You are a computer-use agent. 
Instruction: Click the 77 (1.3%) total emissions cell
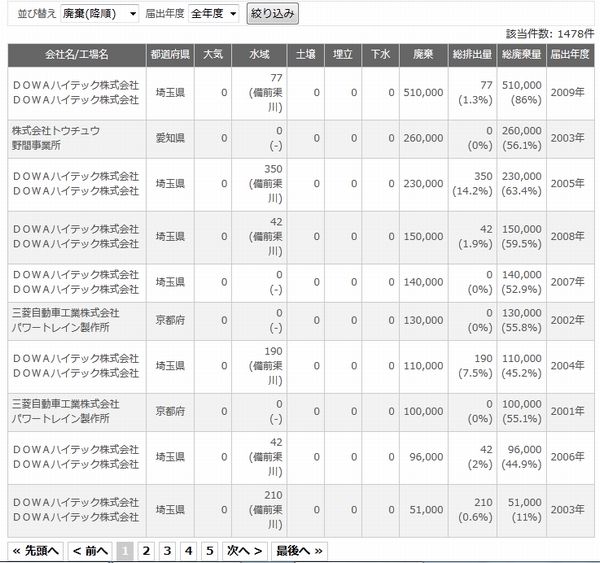(x=472, y=93)
